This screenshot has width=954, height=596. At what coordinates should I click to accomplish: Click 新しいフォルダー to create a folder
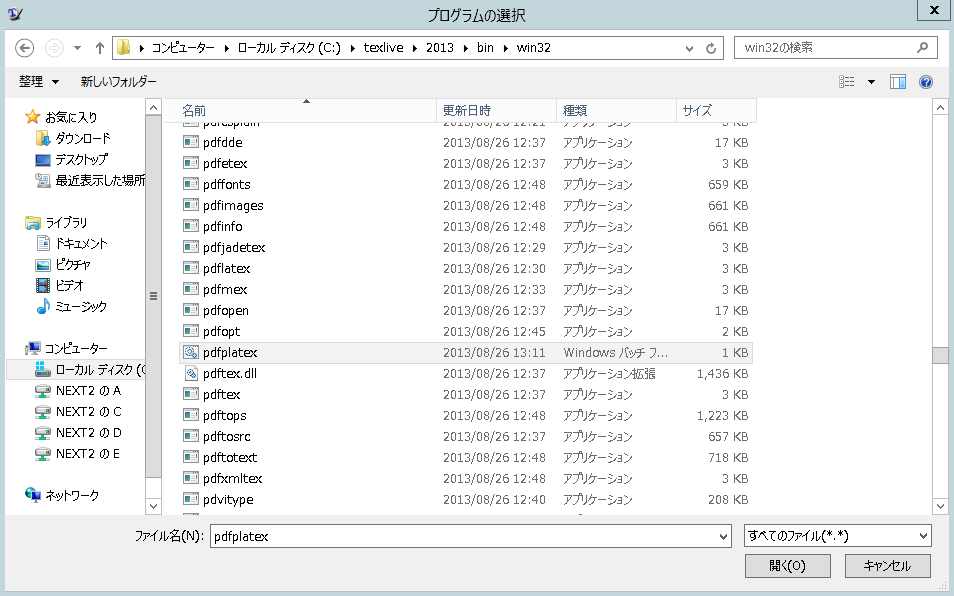[x=118, y=81]
